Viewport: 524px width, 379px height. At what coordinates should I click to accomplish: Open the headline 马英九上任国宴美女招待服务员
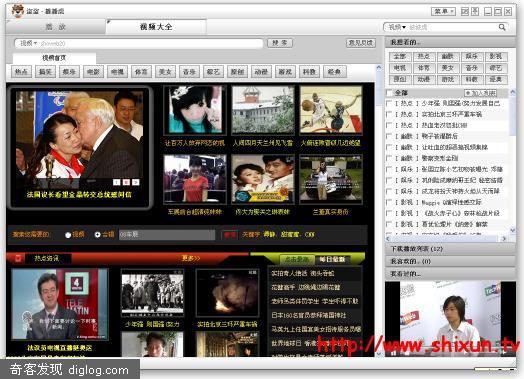point(316,329)
